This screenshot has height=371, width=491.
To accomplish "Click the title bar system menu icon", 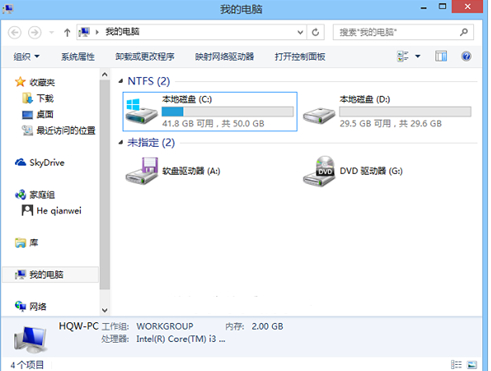I will [8, 9].
